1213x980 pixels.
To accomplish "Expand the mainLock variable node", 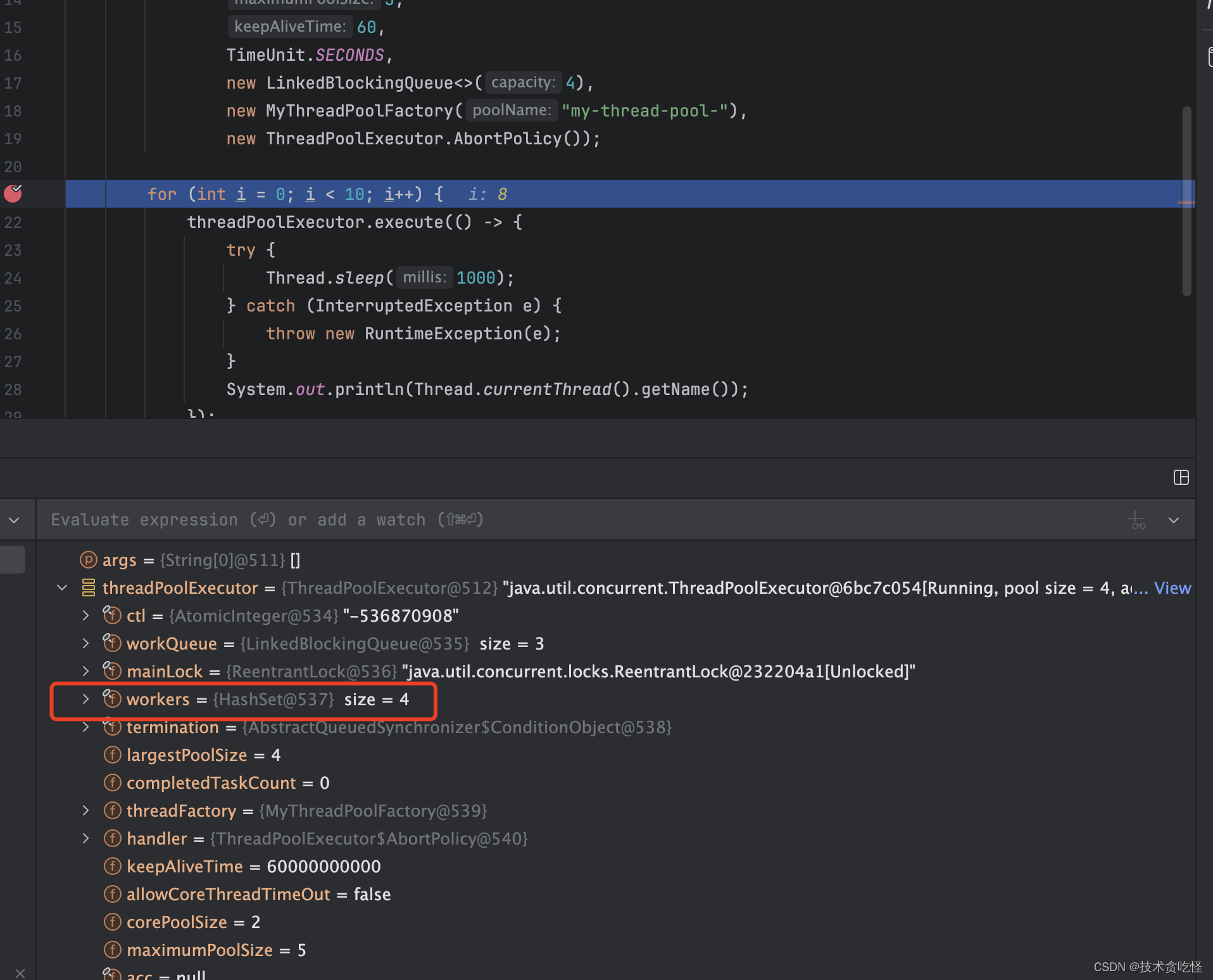I will point(85,671).
